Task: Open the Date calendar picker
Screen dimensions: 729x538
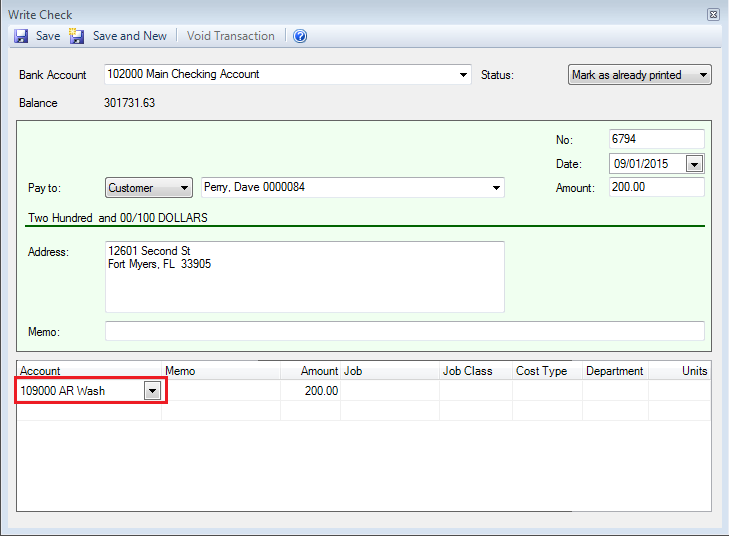Action: [x=694, y=164]
